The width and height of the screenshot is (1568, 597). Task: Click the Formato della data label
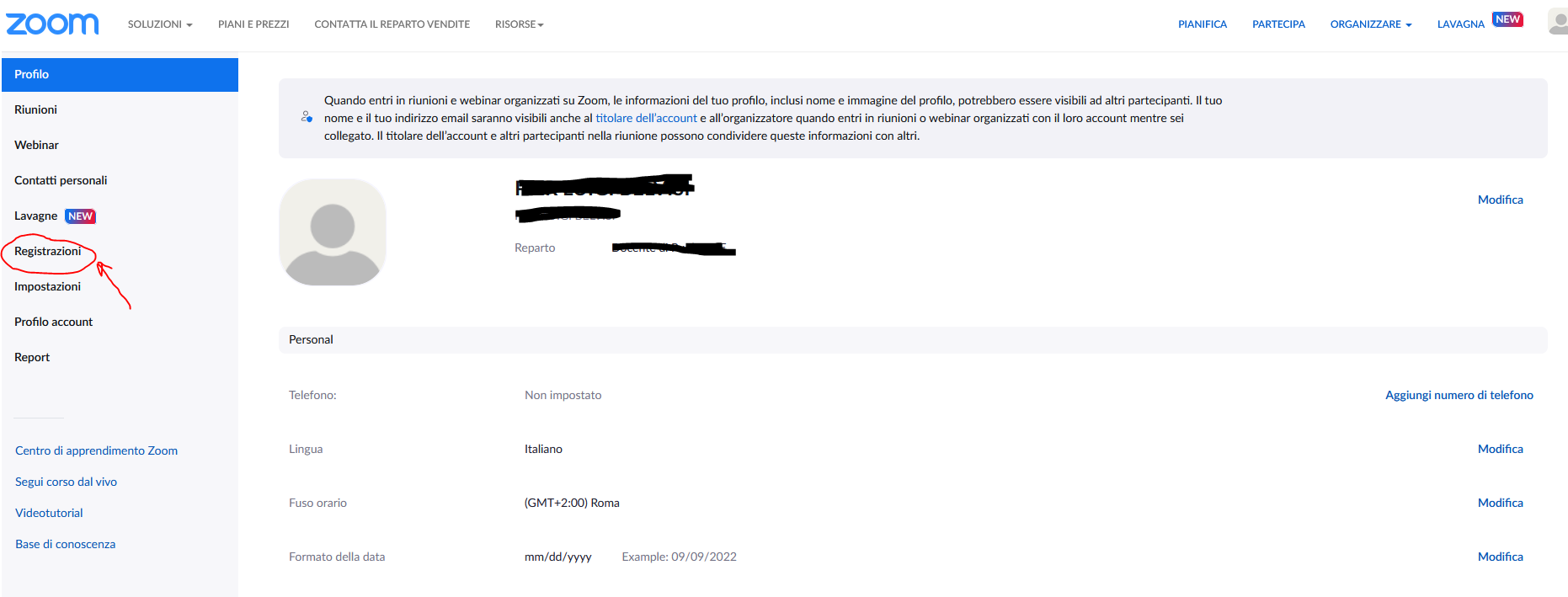coord(337,557)
